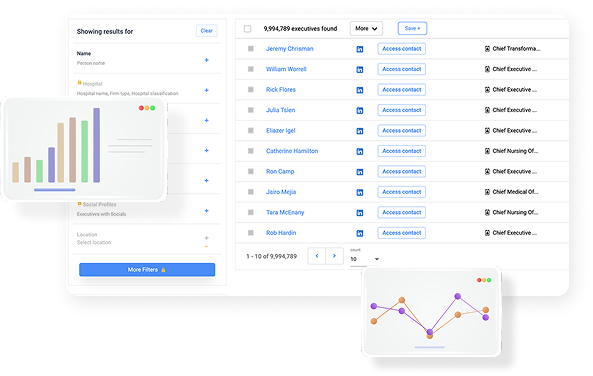Expand the Name filter plus
Screen dimensions: 593x376
[x=206, y=60]
